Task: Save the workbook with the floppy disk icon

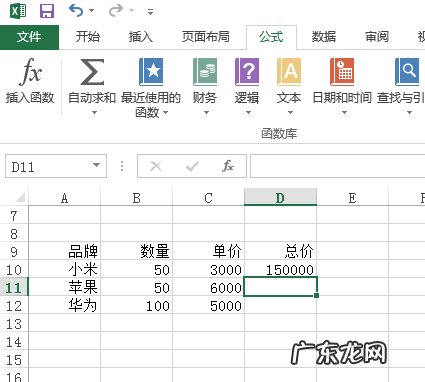Action: click(x=47, y=11)
